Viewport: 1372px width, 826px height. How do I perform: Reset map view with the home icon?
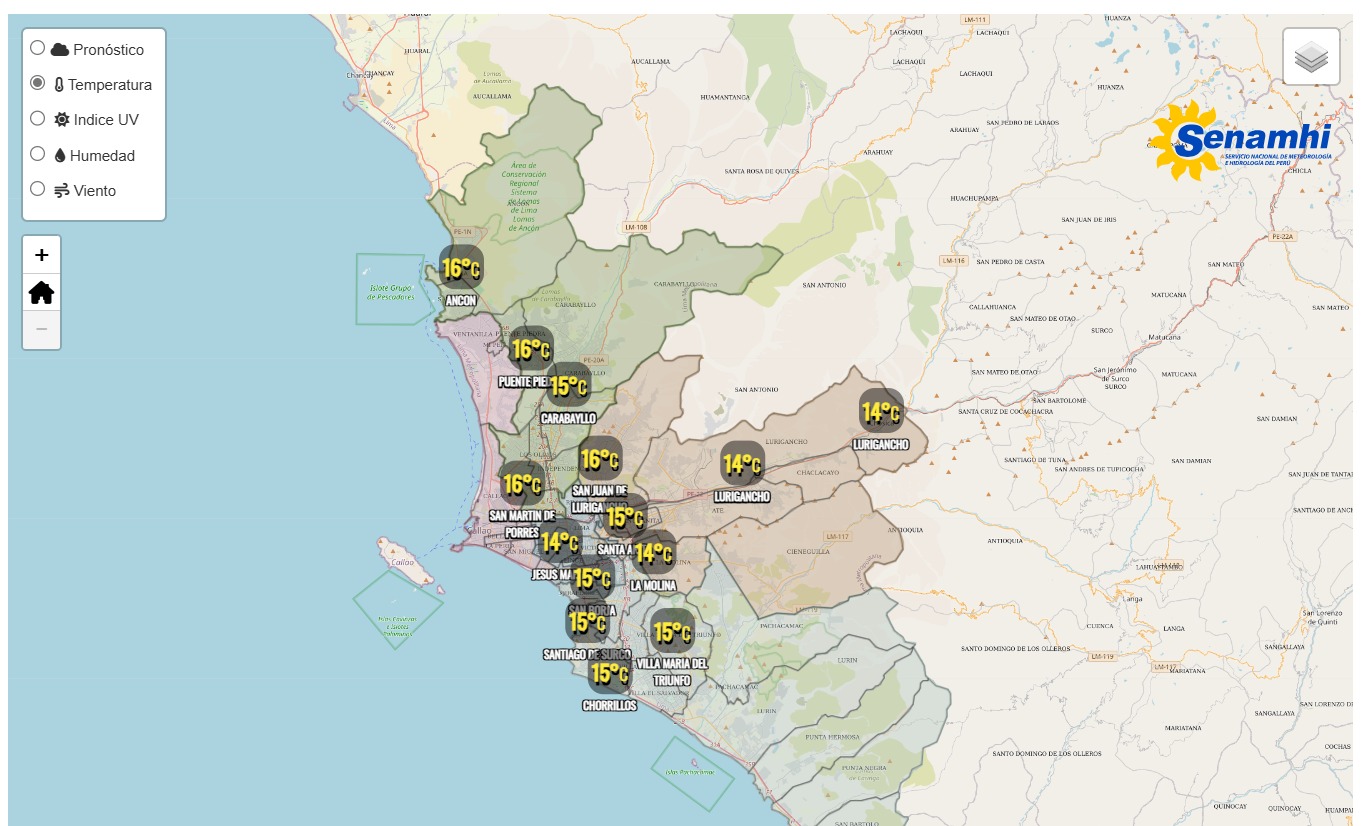click(x=41, y=292)
